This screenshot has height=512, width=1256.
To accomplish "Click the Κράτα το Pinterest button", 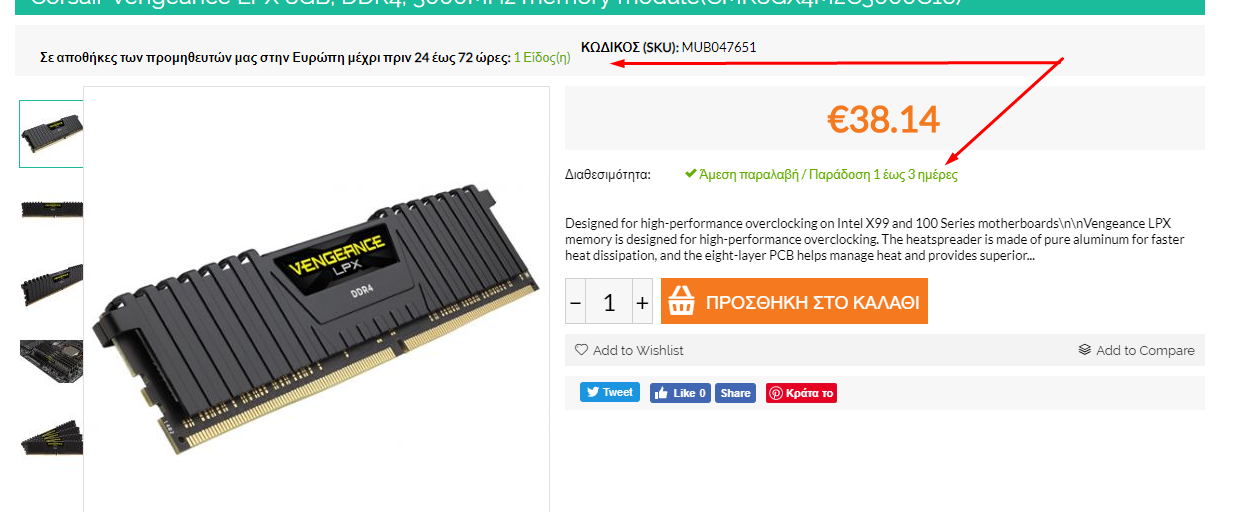I will (x=801, y=393).
